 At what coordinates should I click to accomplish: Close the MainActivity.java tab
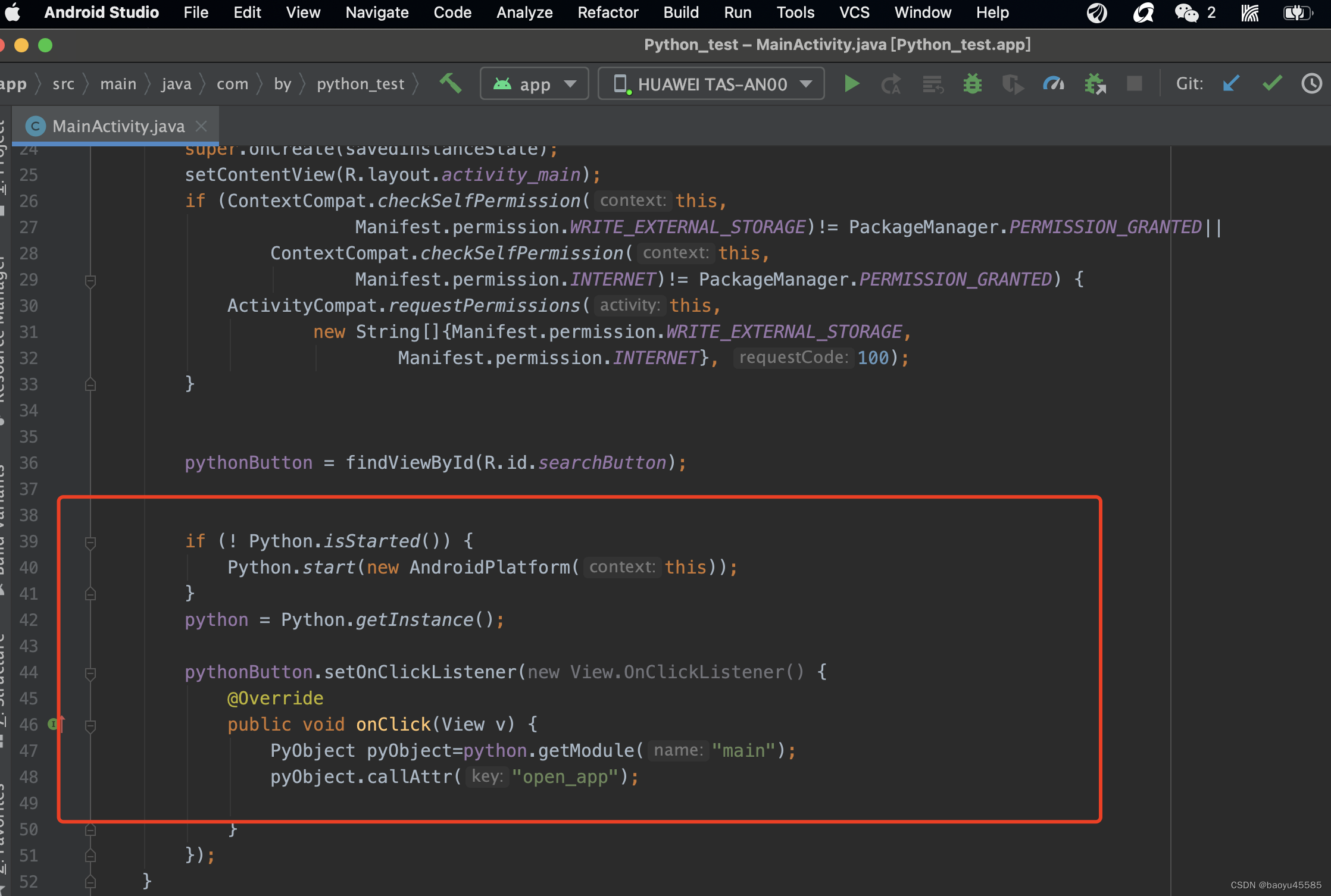[x=201, y=126]
